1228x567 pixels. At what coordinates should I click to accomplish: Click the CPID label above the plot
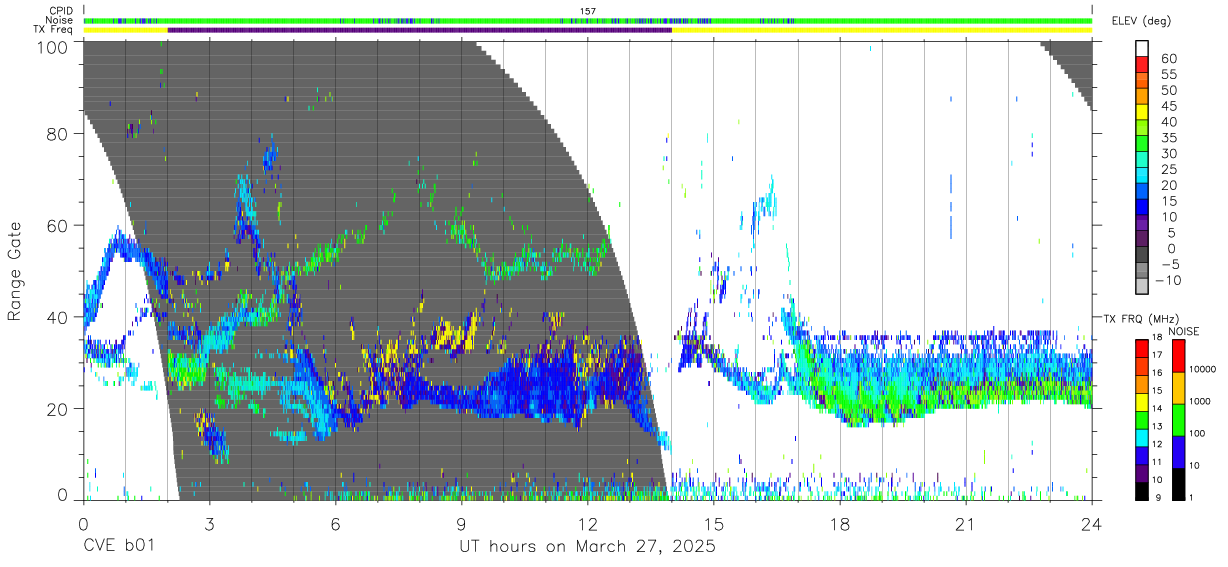(x=61, y=10)
